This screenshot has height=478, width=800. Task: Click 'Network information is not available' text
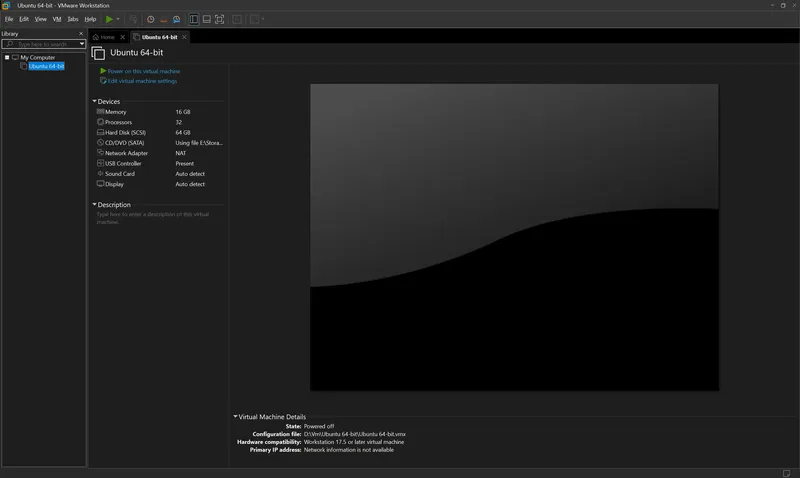click(x=348, y=450)
